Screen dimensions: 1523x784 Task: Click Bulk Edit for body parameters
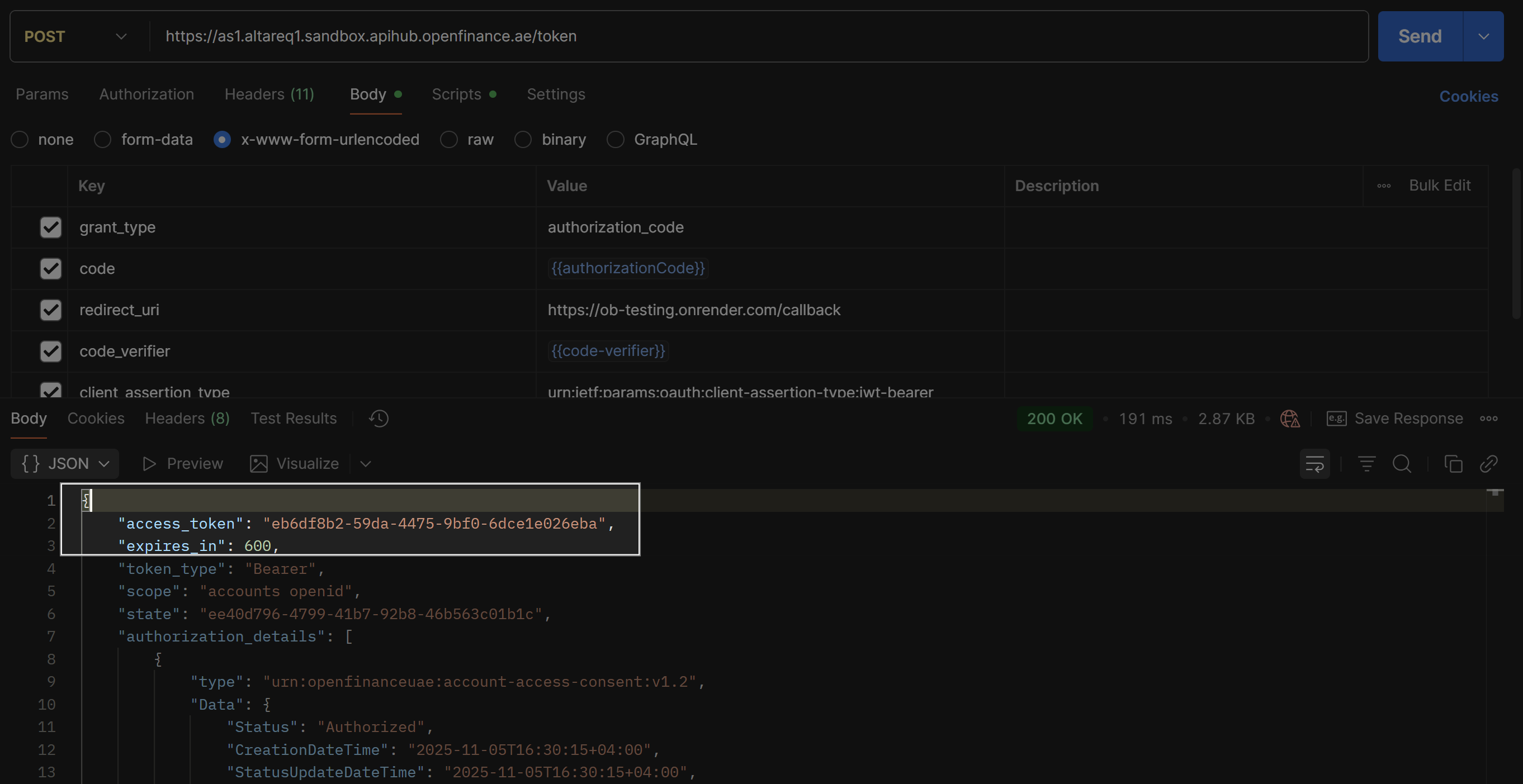point(1439,186)
